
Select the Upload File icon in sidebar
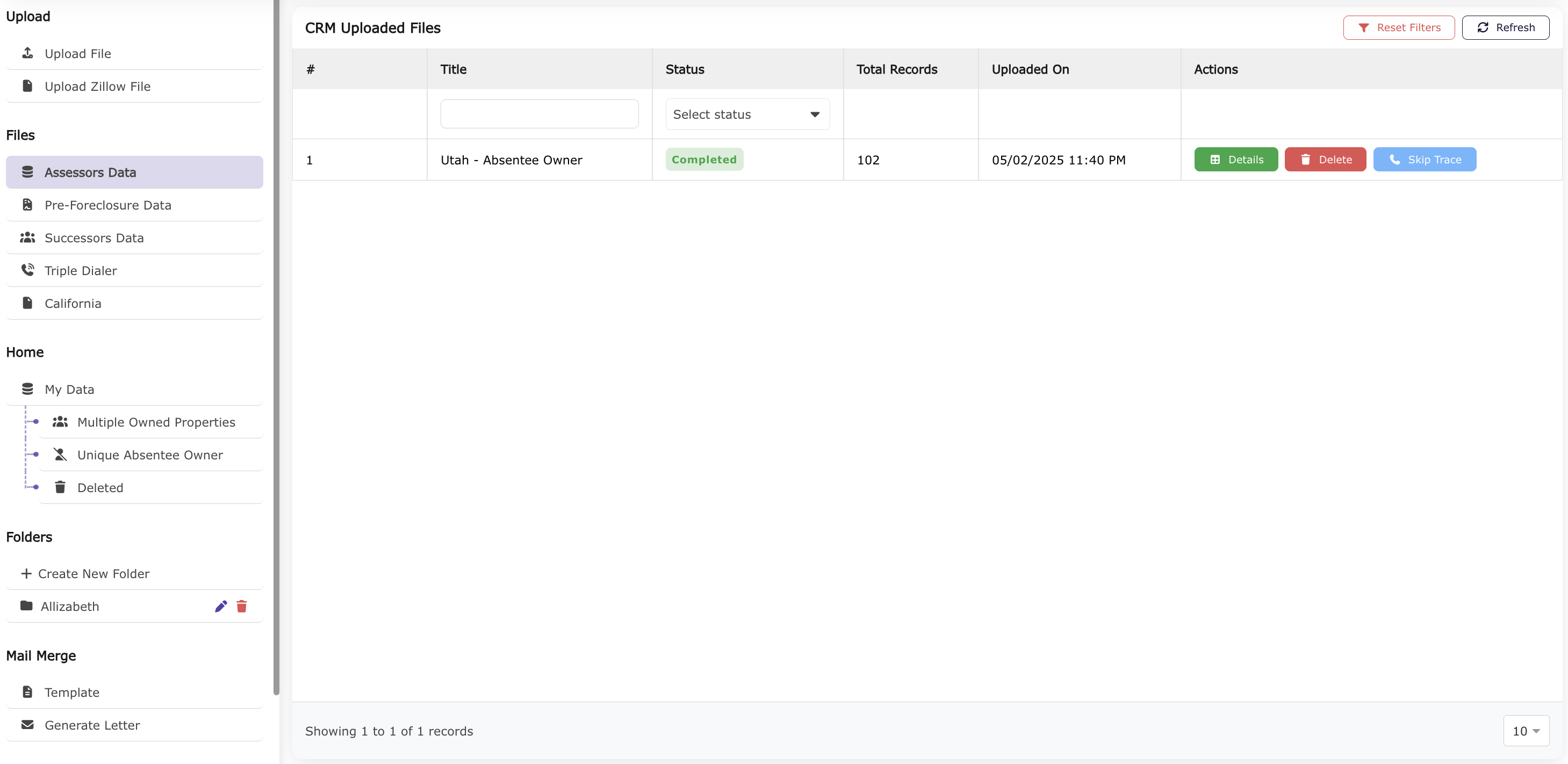click(27, 53)
